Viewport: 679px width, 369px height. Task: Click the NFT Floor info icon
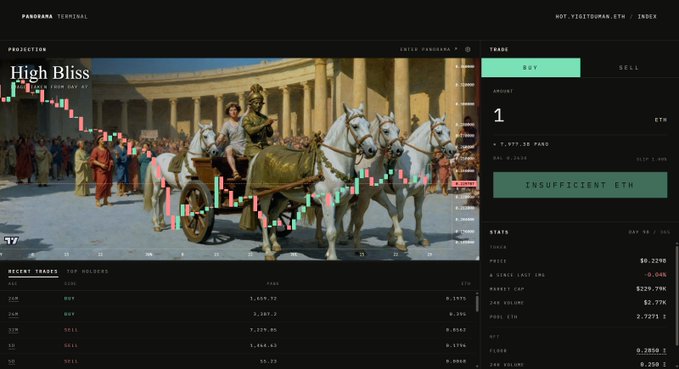point(664,350)
